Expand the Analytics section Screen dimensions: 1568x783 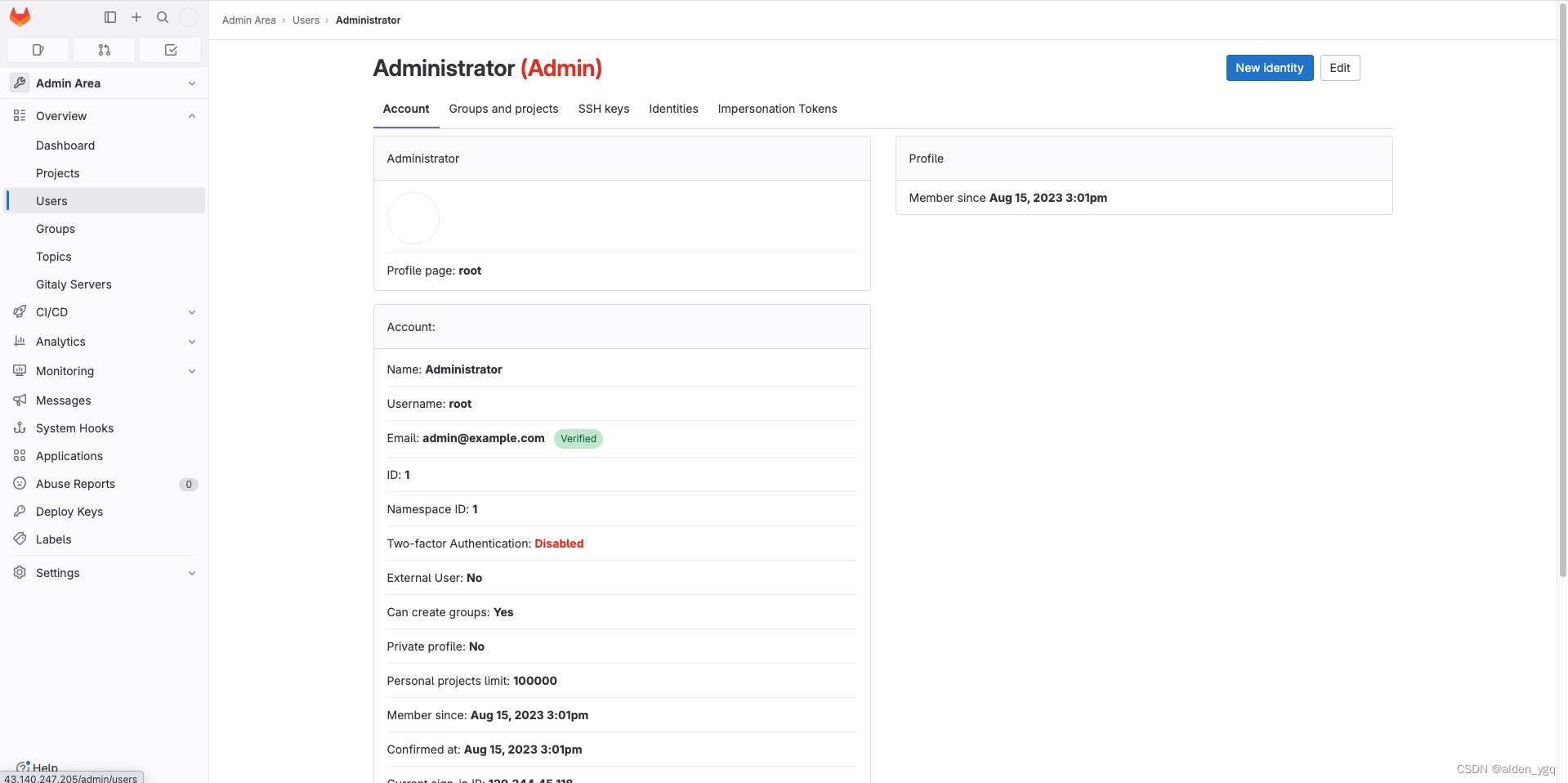191,341
